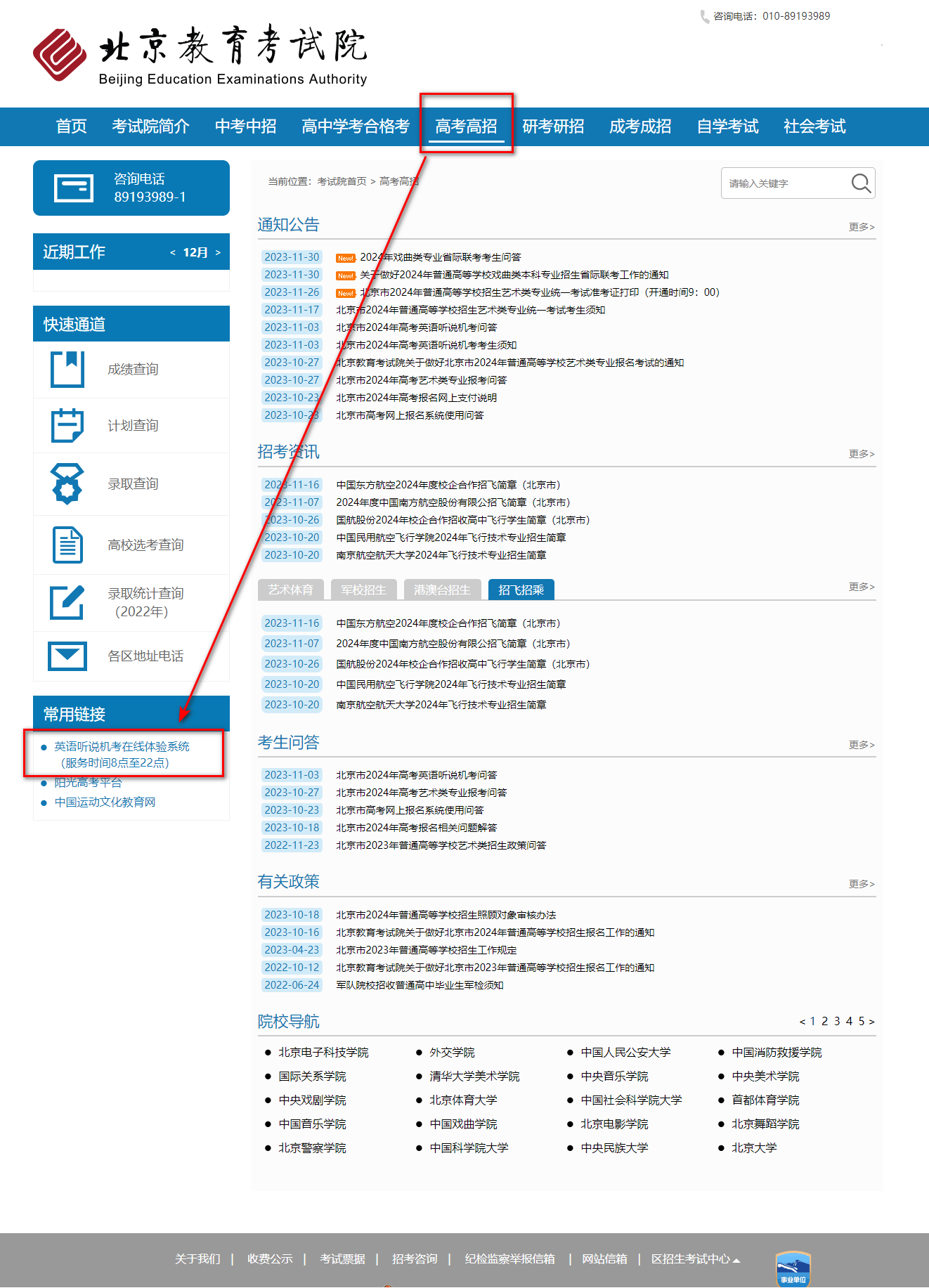Click the 各区地址电话 envelope icon
Image resolution: width=929 pixels, height=1288 pixels.
[x=67, y=656]
